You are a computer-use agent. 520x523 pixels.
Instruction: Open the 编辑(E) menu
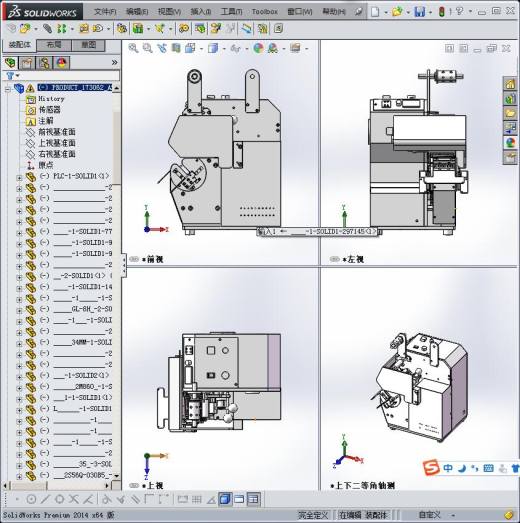coord(137,12)
